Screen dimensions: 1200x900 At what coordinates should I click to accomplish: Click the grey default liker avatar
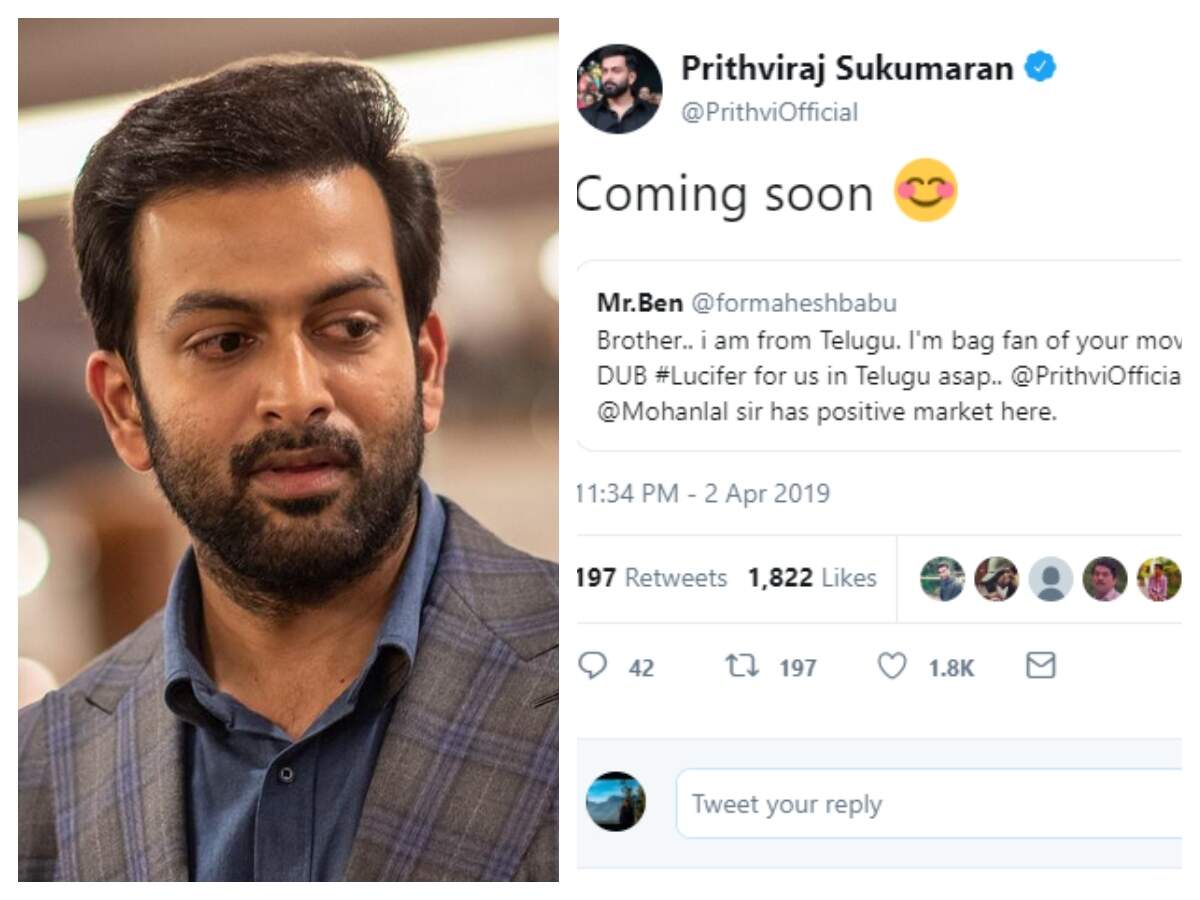1050,578
